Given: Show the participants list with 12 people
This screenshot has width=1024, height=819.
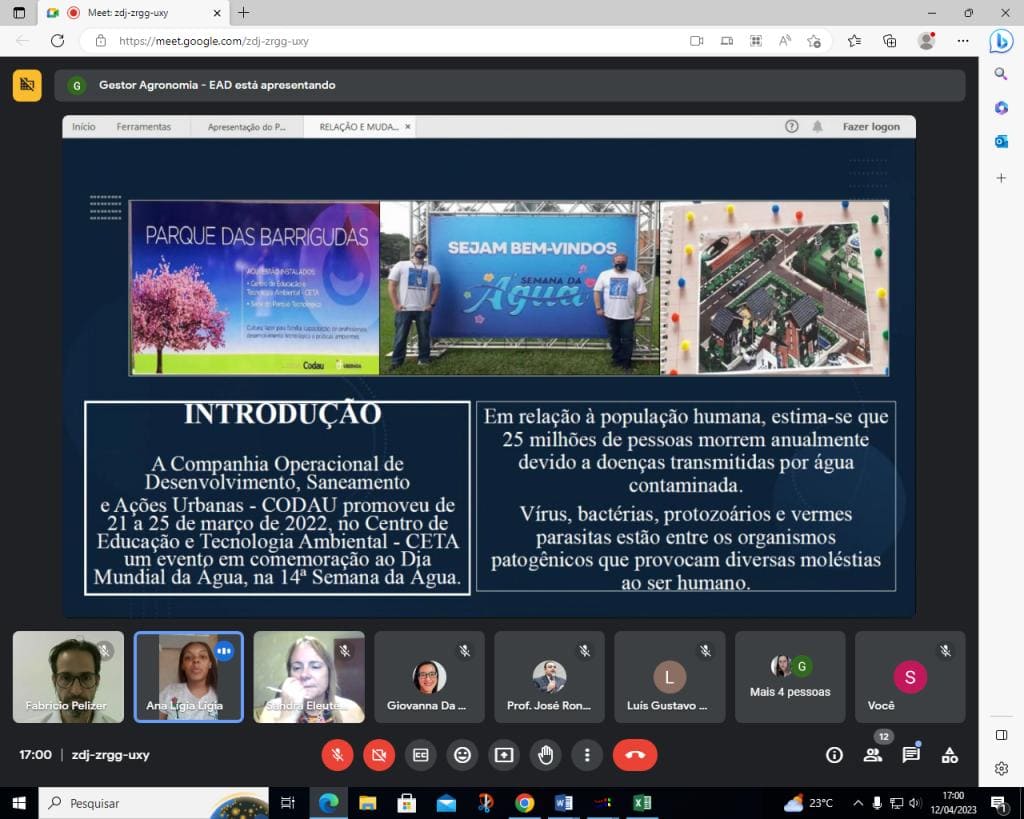Looking at the screenshot, I should coord(872,756).
